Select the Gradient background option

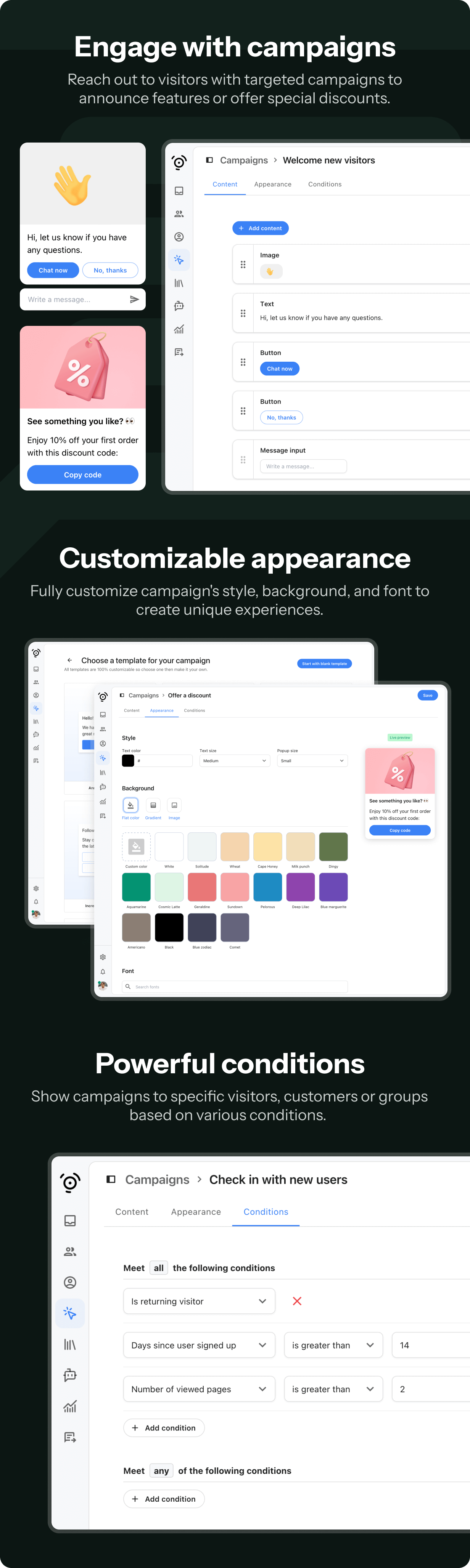pos(153,805)
